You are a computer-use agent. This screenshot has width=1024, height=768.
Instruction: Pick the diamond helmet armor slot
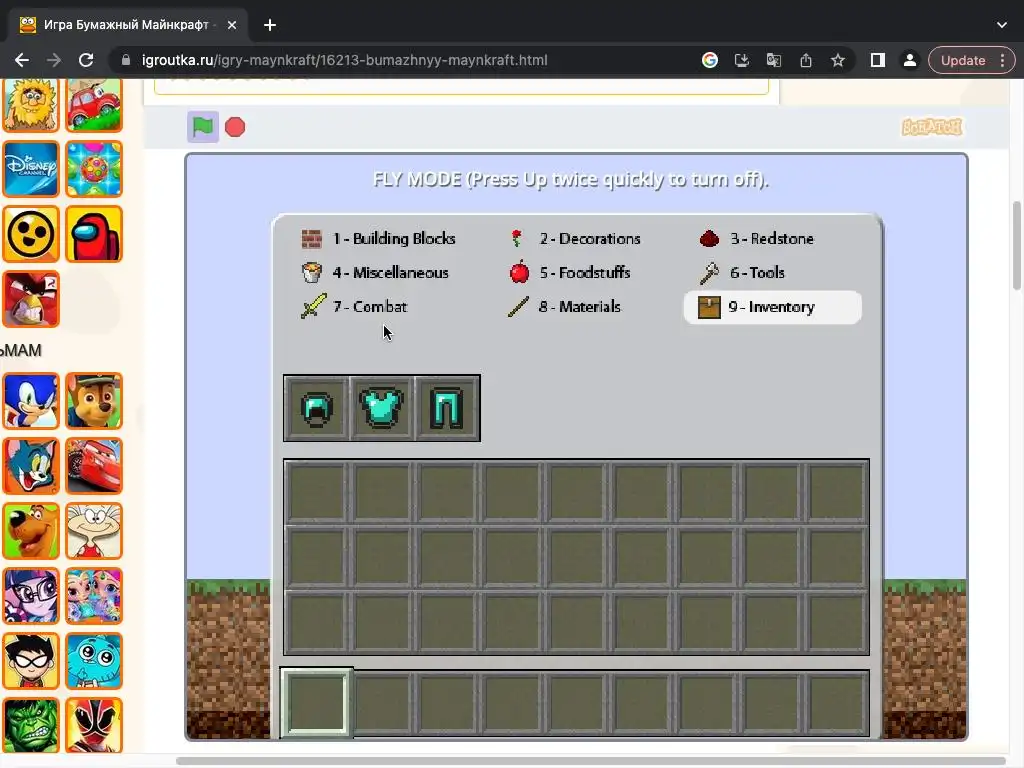pyautogui.click(x=317, y=408)
